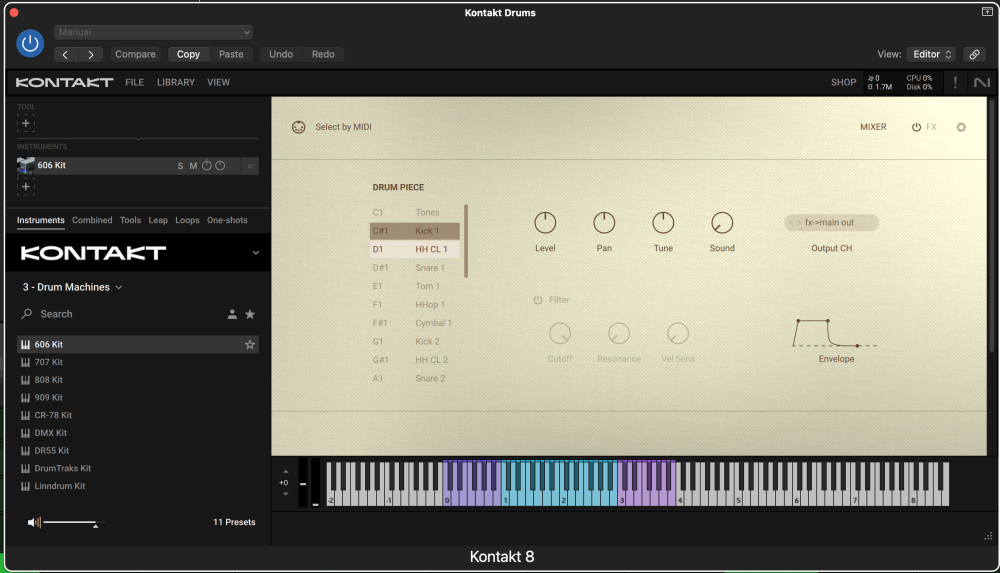Add a tool with plus icon

click(26, 123)
